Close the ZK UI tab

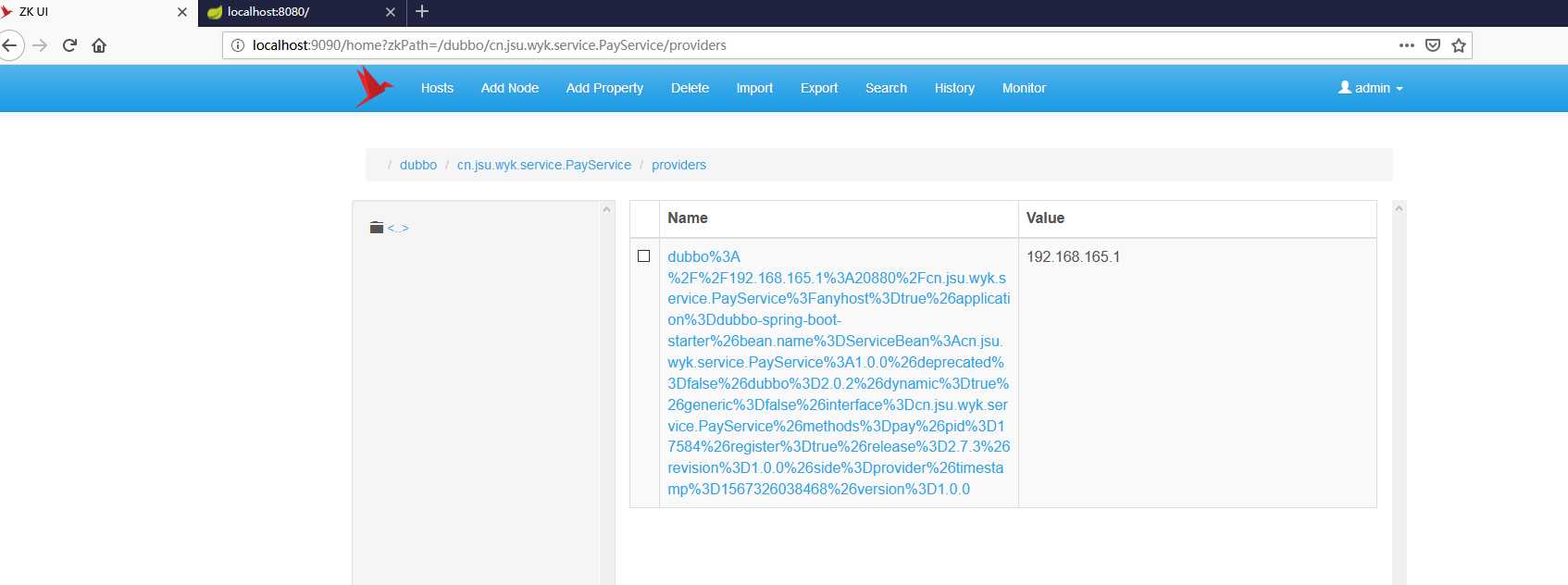[x=182, y=12]
